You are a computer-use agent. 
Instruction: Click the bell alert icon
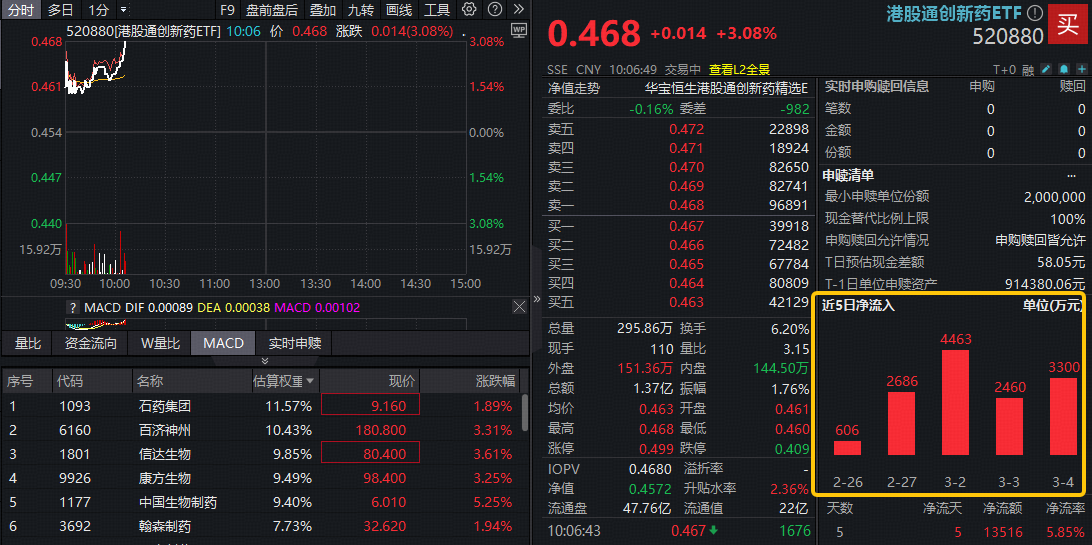1062,70
